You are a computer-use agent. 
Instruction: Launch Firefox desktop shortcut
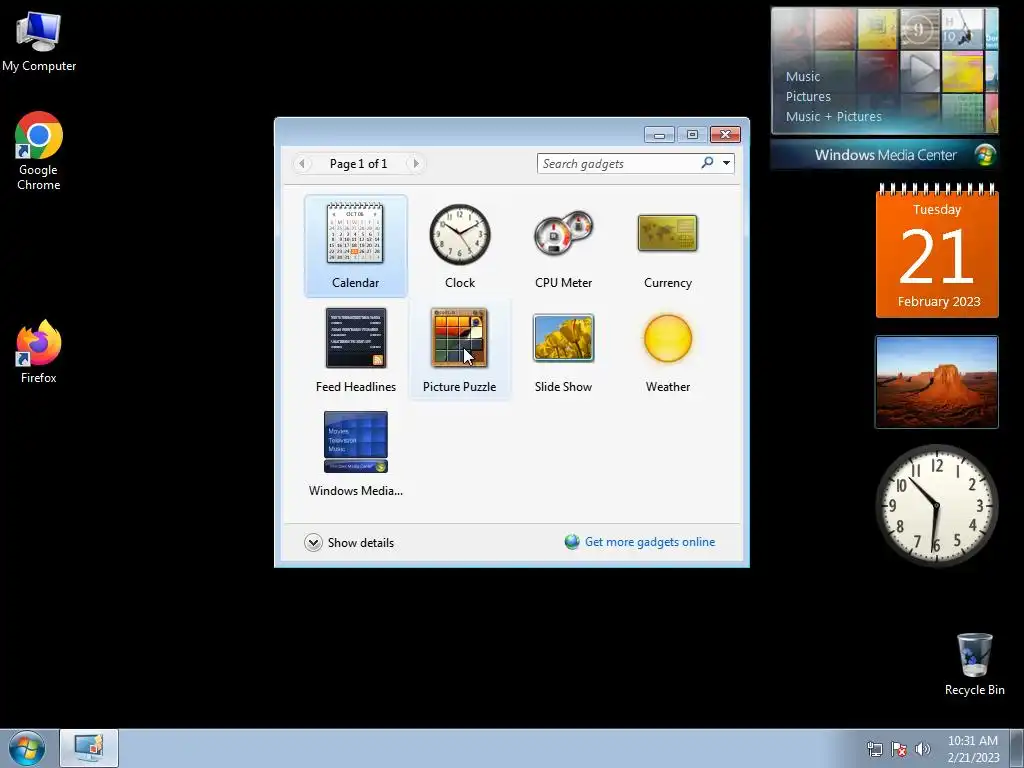click(x=39, y=351)
